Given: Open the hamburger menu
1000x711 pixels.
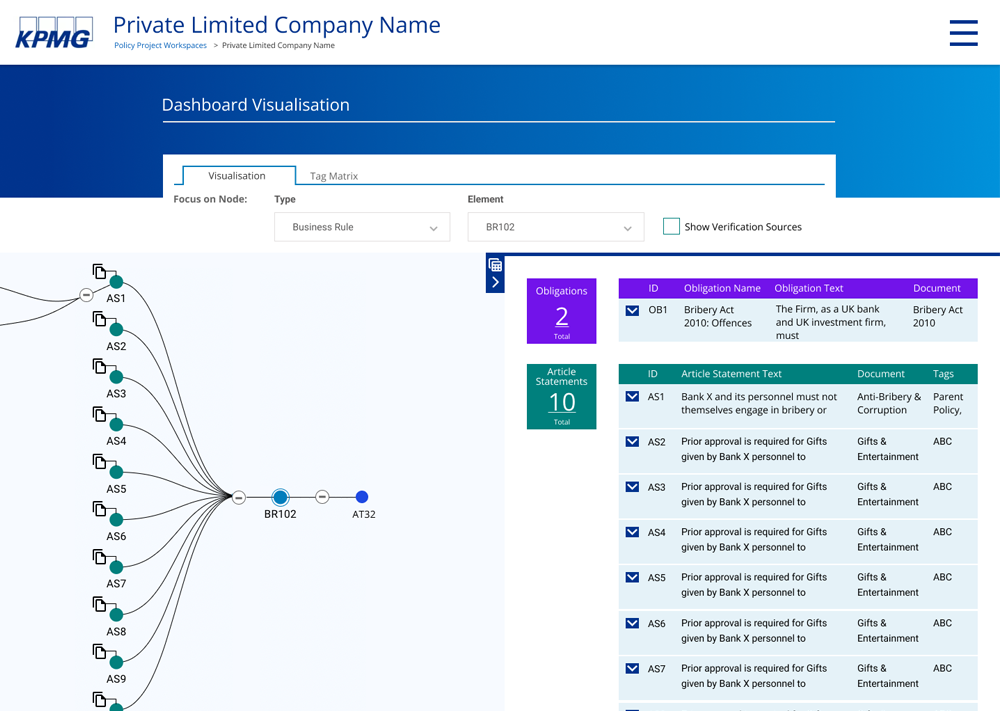Looking at the screenshot, I should click(x=963, y=33).
